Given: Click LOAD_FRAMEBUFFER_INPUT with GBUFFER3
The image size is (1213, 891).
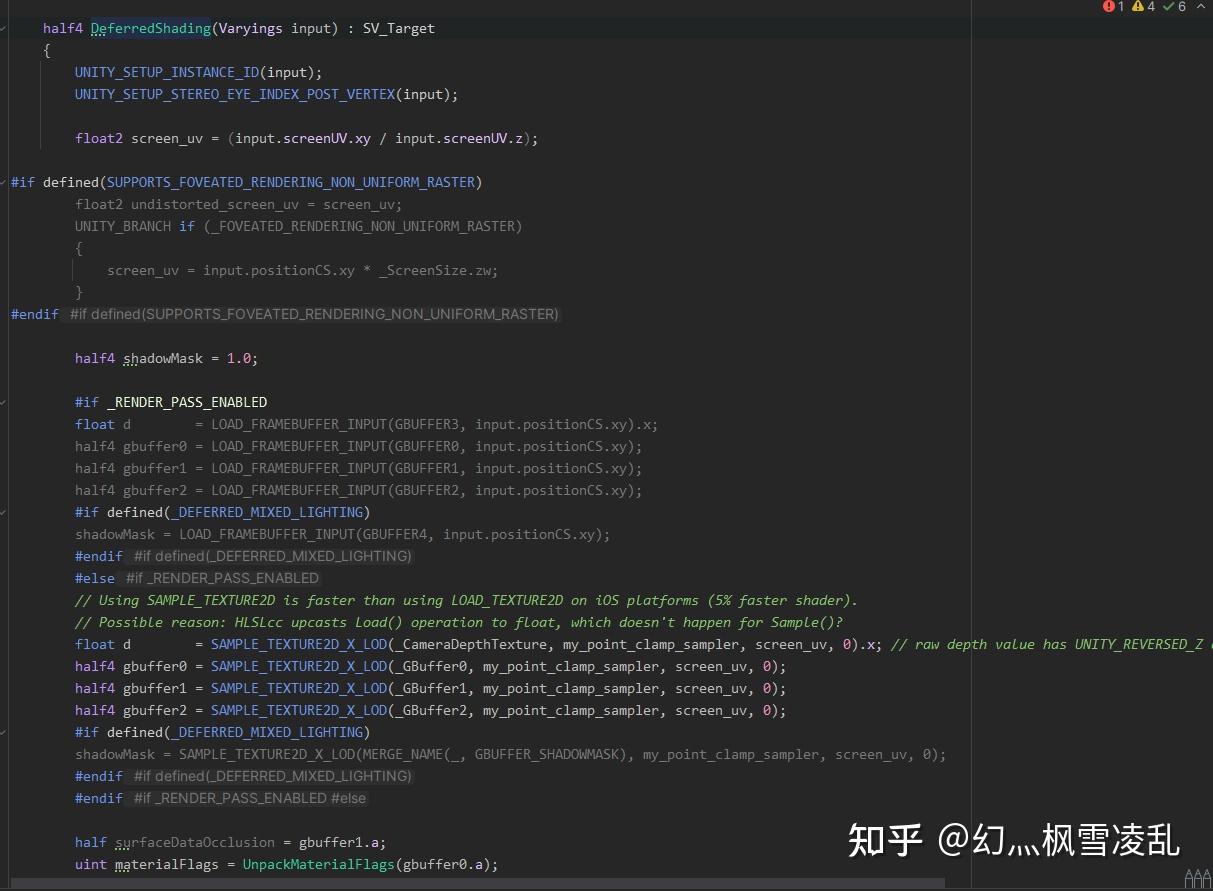Looking at the screenshot, I should click(x=299, y=424).
